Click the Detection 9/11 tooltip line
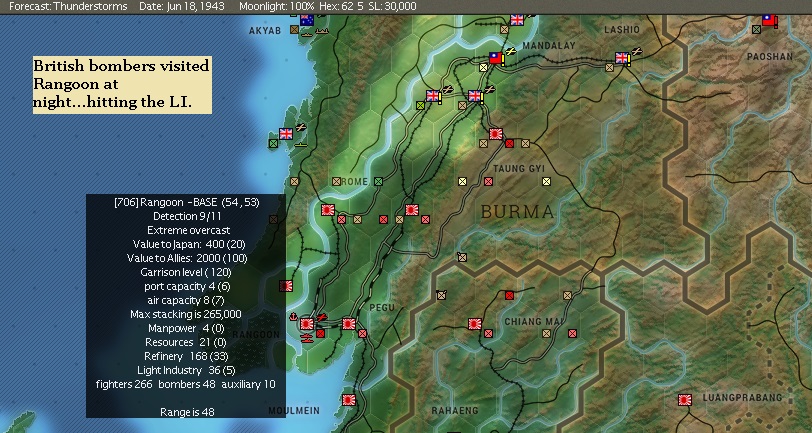This screenshot has width=812, height=433. click(x=186, y=216)
